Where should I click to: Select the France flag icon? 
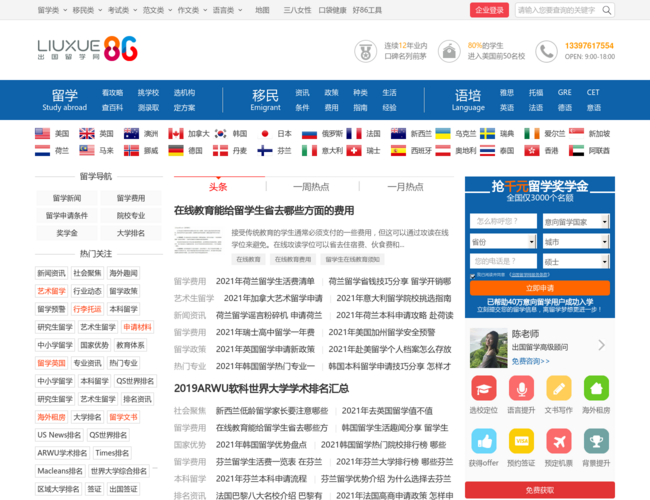354,133
